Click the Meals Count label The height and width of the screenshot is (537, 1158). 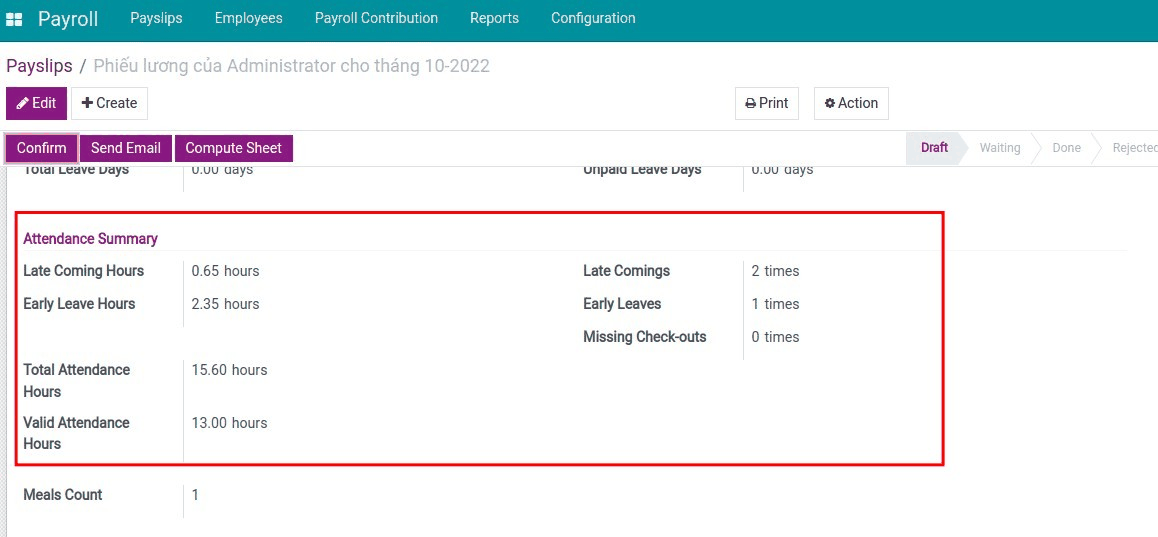pos(63,495)
